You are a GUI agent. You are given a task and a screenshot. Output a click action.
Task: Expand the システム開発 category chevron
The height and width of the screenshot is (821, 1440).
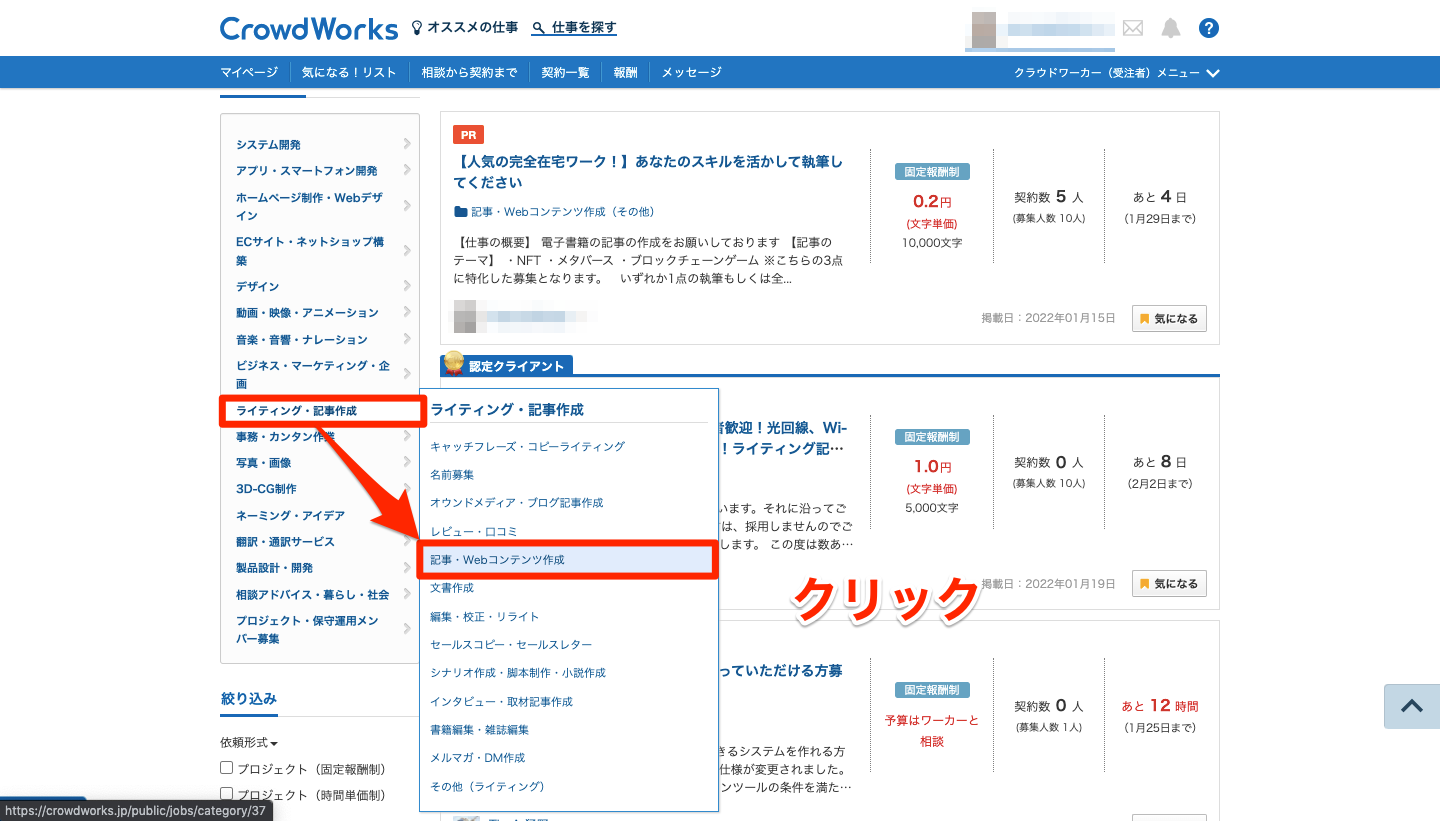coord(407,144)
